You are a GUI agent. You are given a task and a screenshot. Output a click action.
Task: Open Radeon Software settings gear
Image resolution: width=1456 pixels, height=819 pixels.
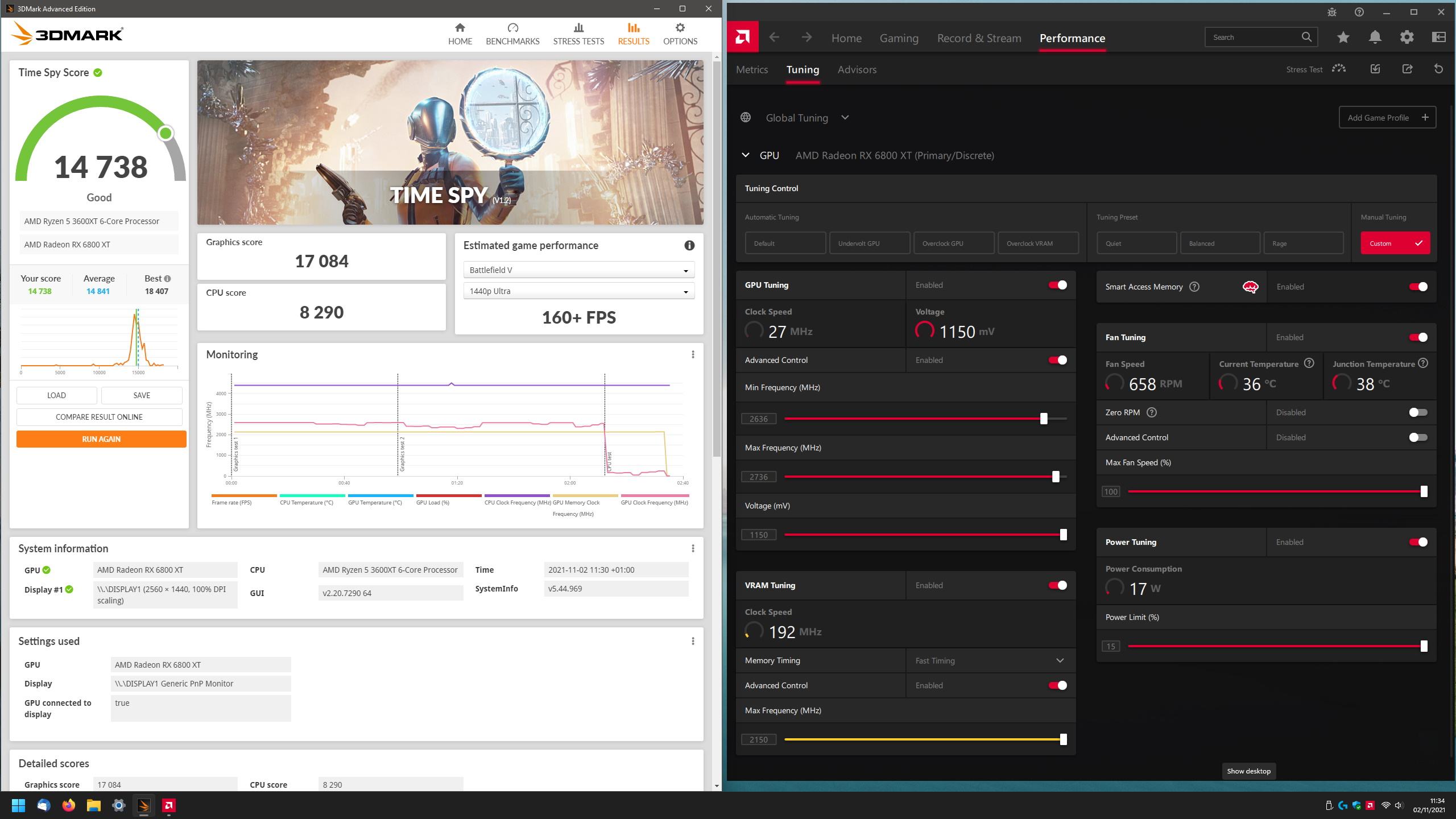tap(1407, 38)
